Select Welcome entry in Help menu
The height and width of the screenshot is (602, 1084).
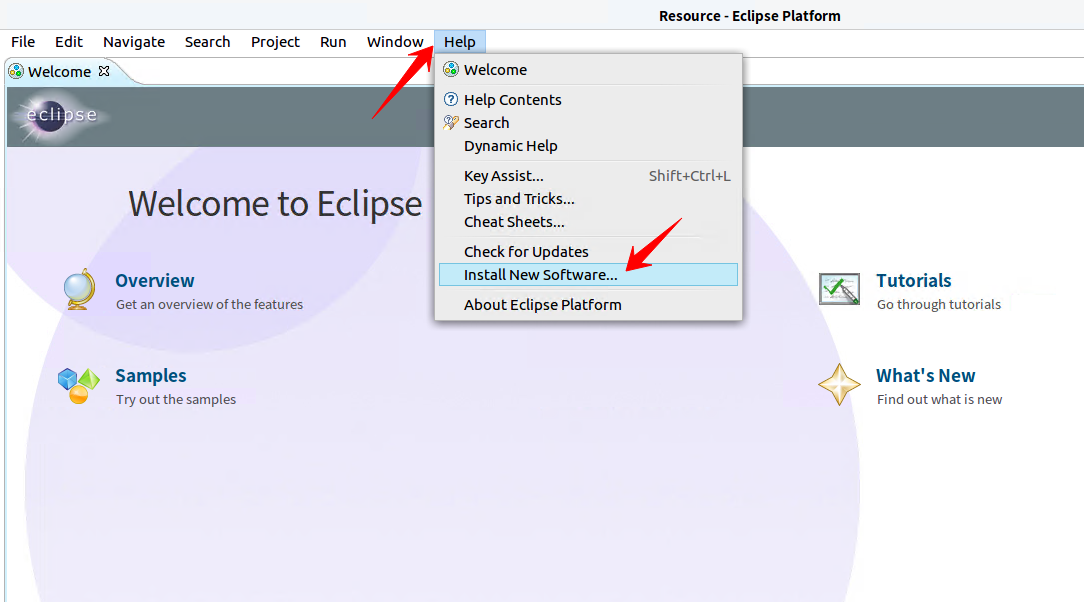click(588, 70)
